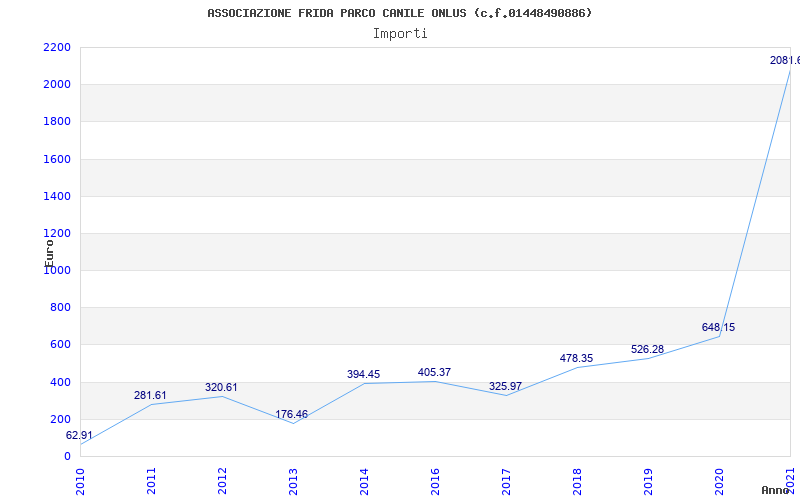Select the 2081.6 peak value label
This screenshot has width=800, height=500.
coord(784,61)
